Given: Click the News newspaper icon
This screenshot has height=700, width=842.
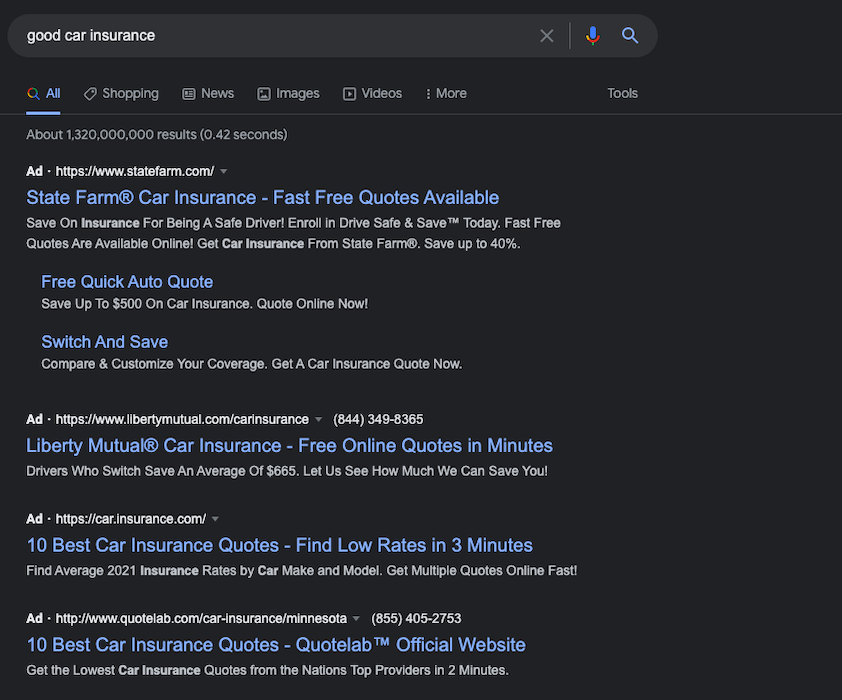Looking at the screenshot, I should [188, 94].
